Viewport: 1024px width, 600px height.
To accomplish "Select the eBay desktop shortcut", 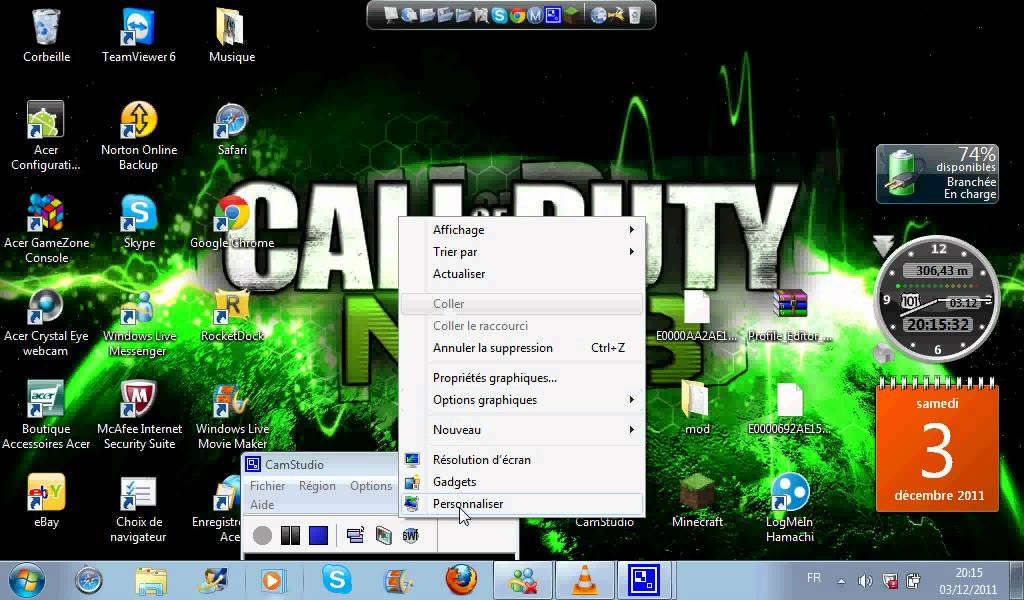I will [x=46, y=501].
